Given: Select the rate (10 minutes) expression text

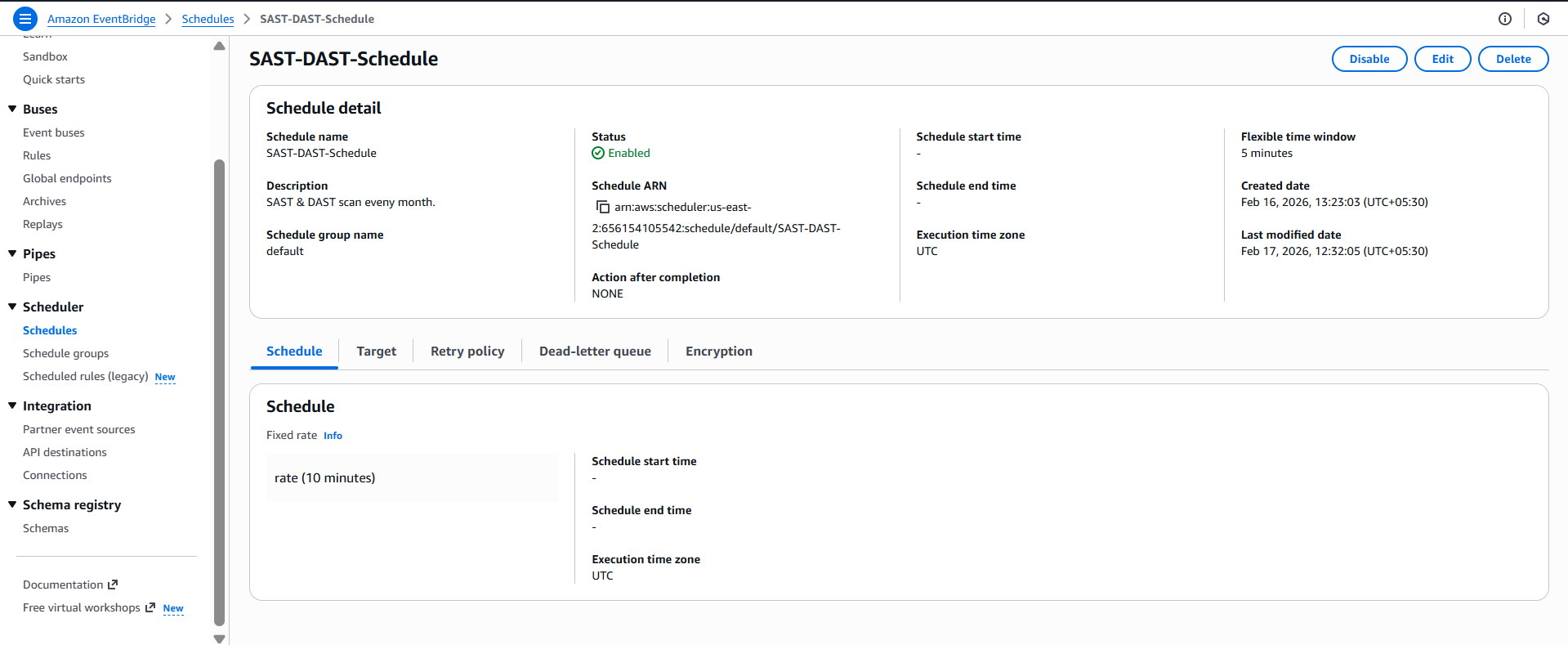Looking at the screenshot, I should tap(324, 477).
